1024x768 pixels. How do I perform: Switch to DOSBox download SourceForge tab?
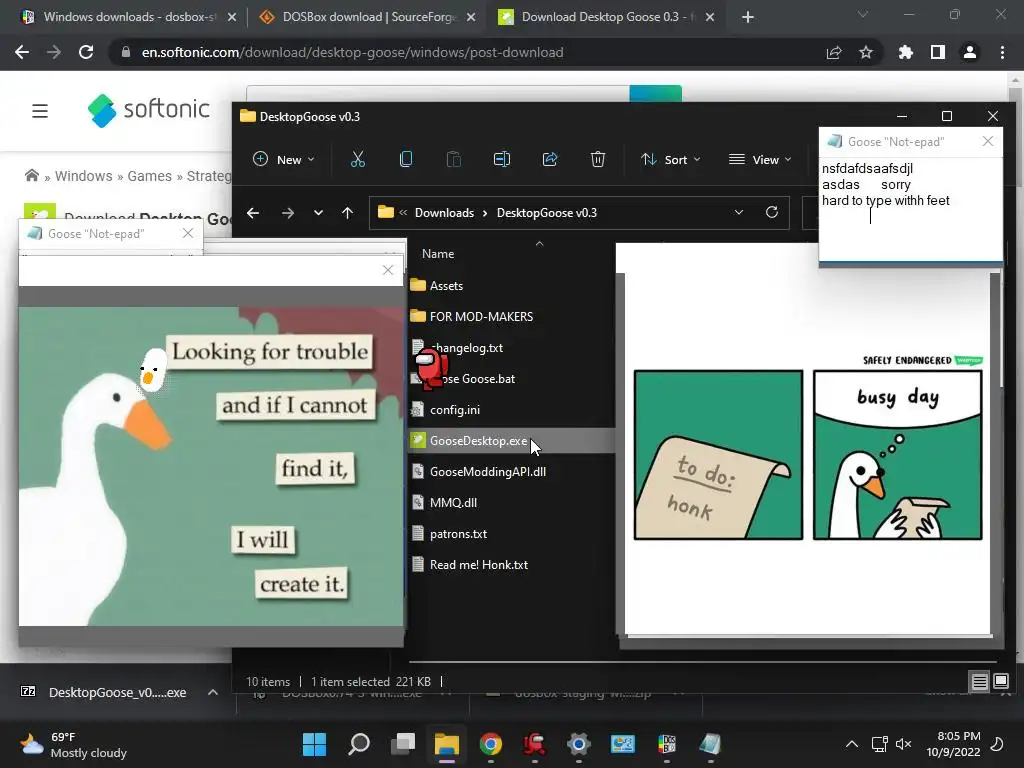click(368, 17)
